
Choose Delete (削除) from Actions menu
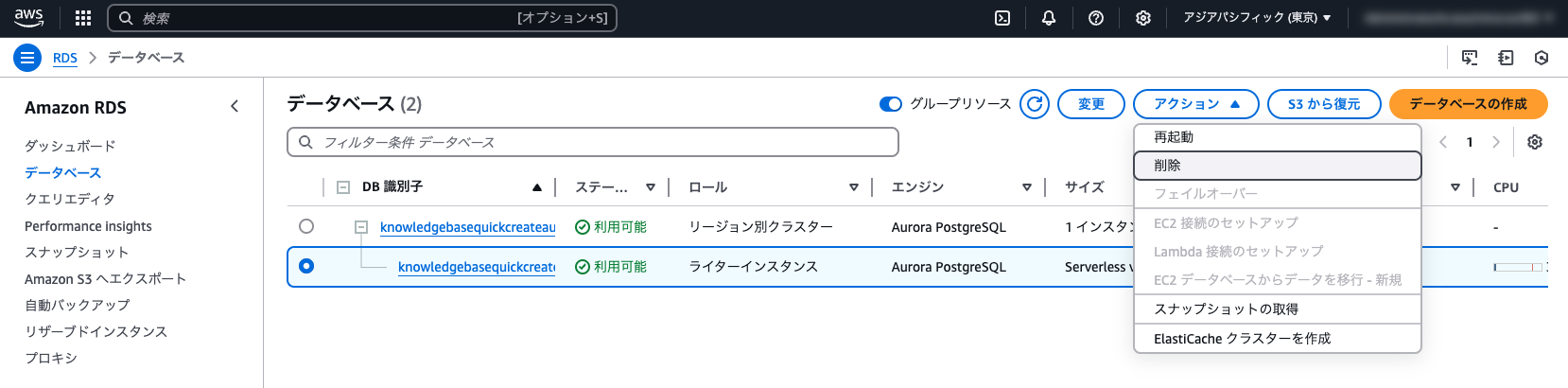[1278, 166]
